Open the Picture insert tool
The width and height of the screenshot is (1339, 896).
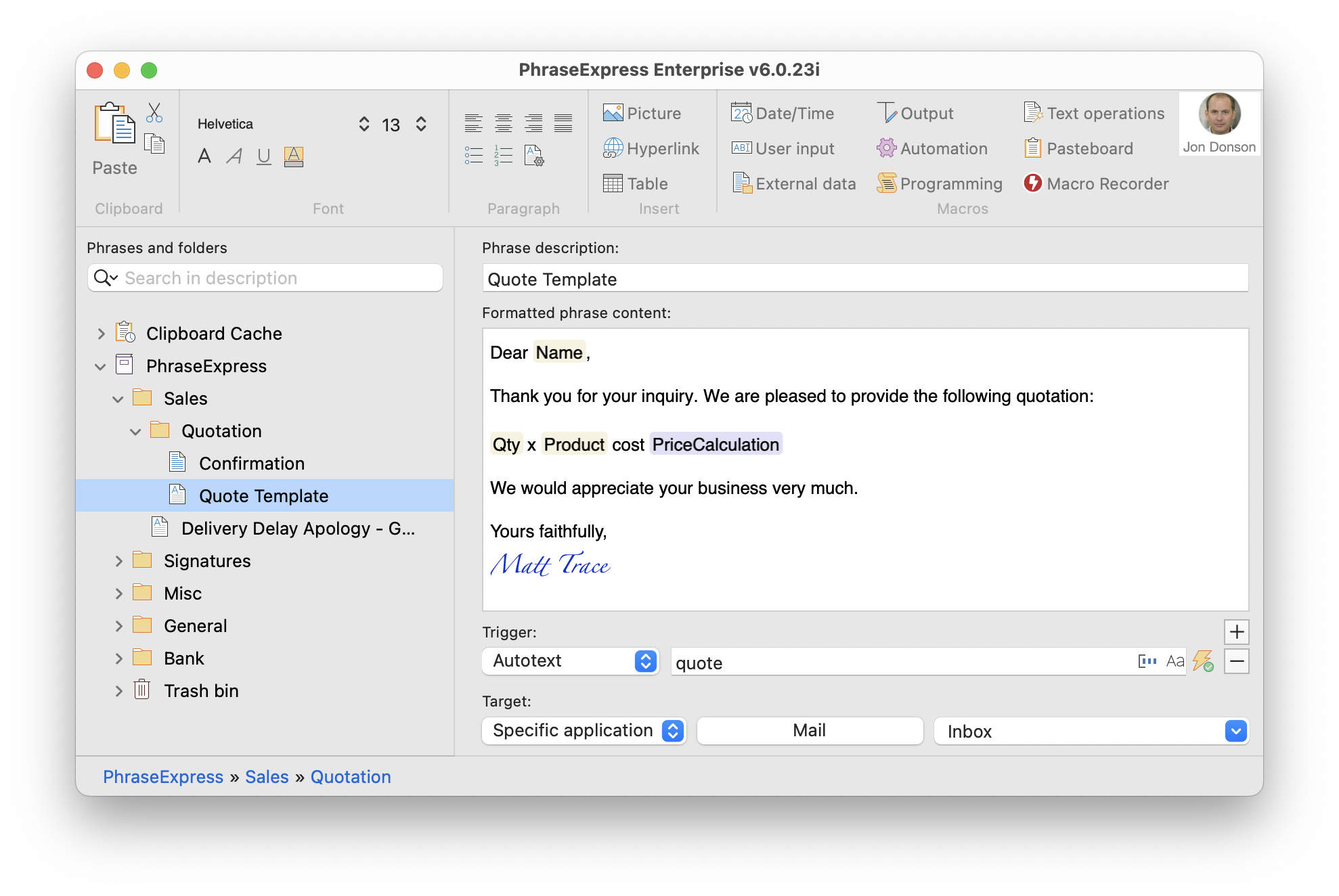click(640, 112)
